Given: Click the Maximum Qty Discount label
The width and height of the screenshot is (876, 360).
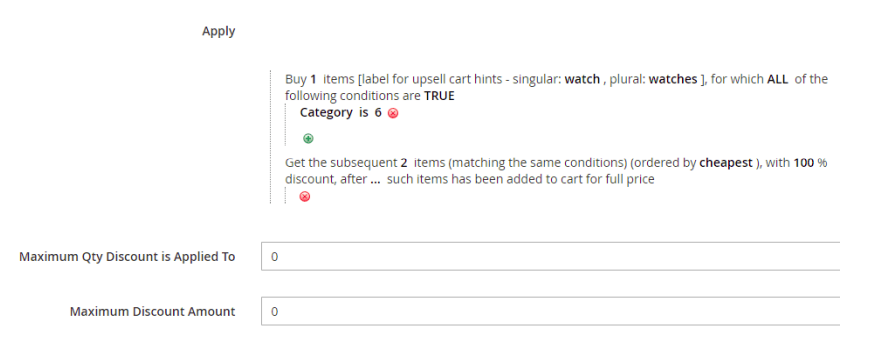Looking at the screenshot, I should click(x=127, y=257).
